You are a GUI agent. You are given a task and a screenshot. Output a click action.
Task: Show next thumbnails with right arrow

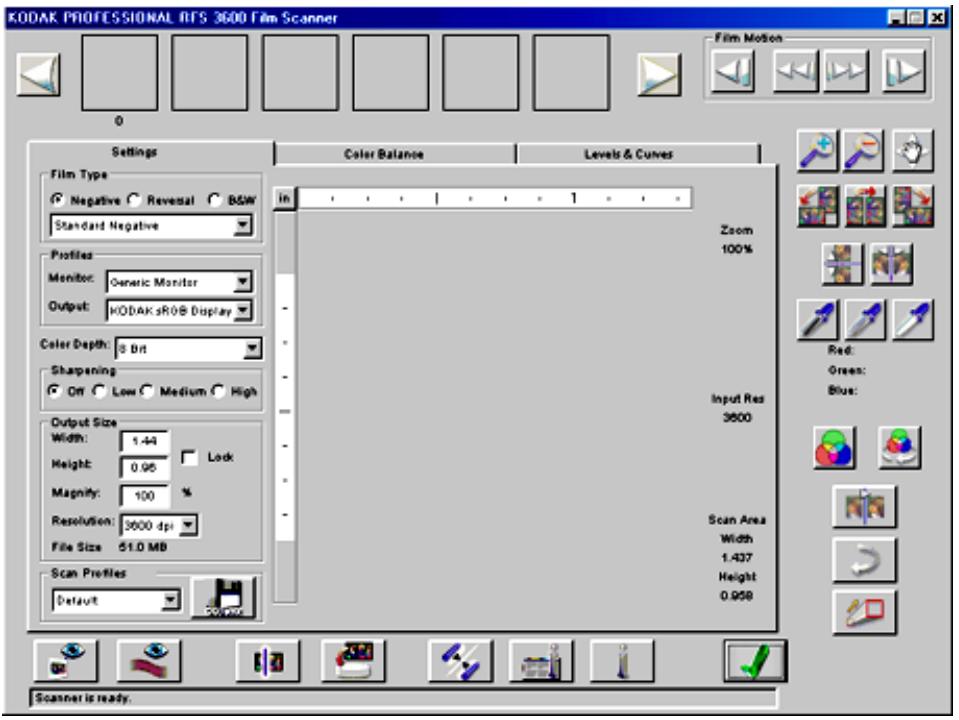tap(659, 74)
